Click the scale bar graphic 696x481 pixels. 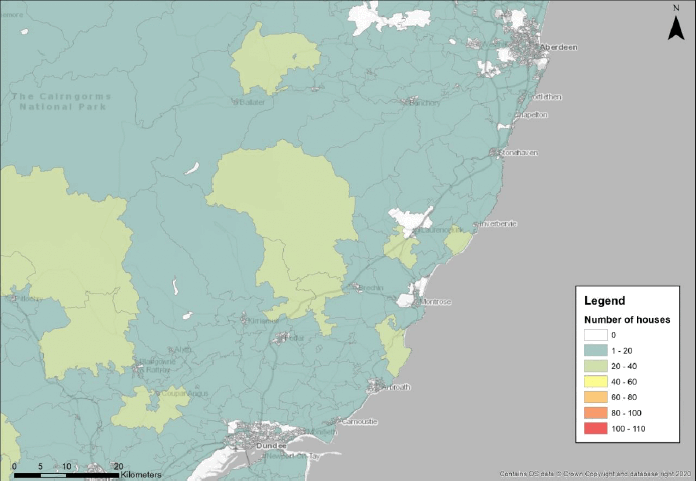click(x=66, y=475)
